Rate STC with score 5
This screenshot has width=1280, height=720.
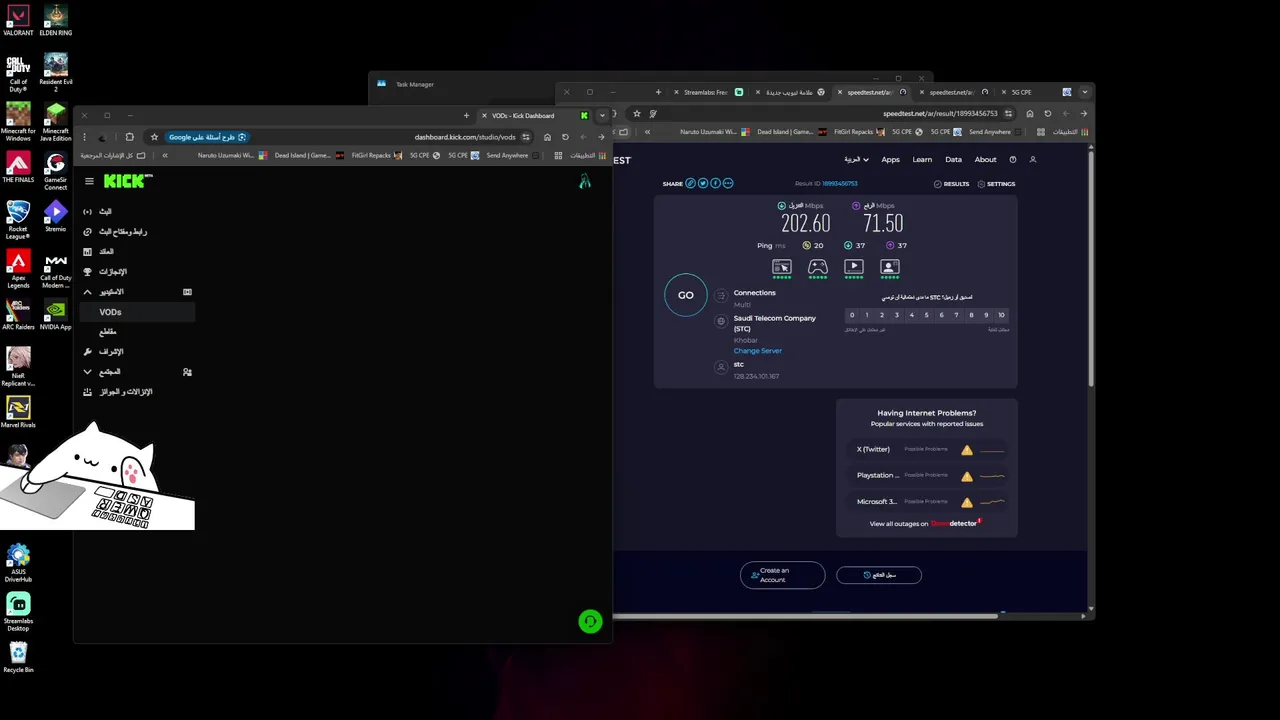pos(926,315)
